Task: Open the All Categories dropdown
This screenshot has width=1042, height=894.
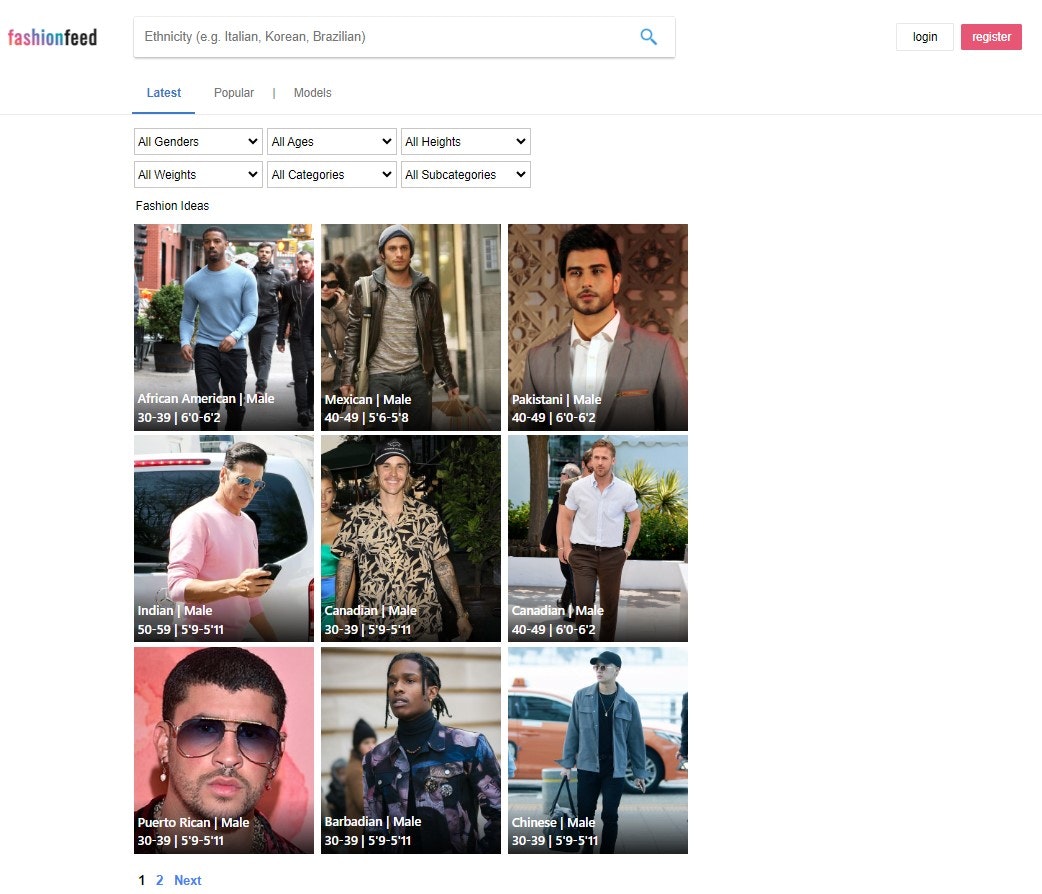Action: click(x=331, y=174)
